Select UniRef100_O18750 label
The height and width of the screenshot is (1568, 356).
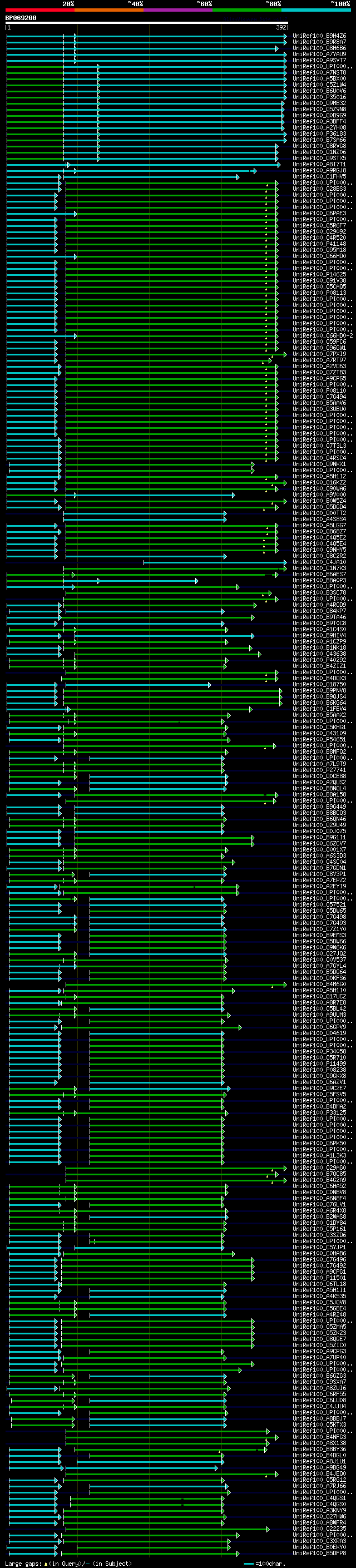pyautogui.click(x=319, y=685)
